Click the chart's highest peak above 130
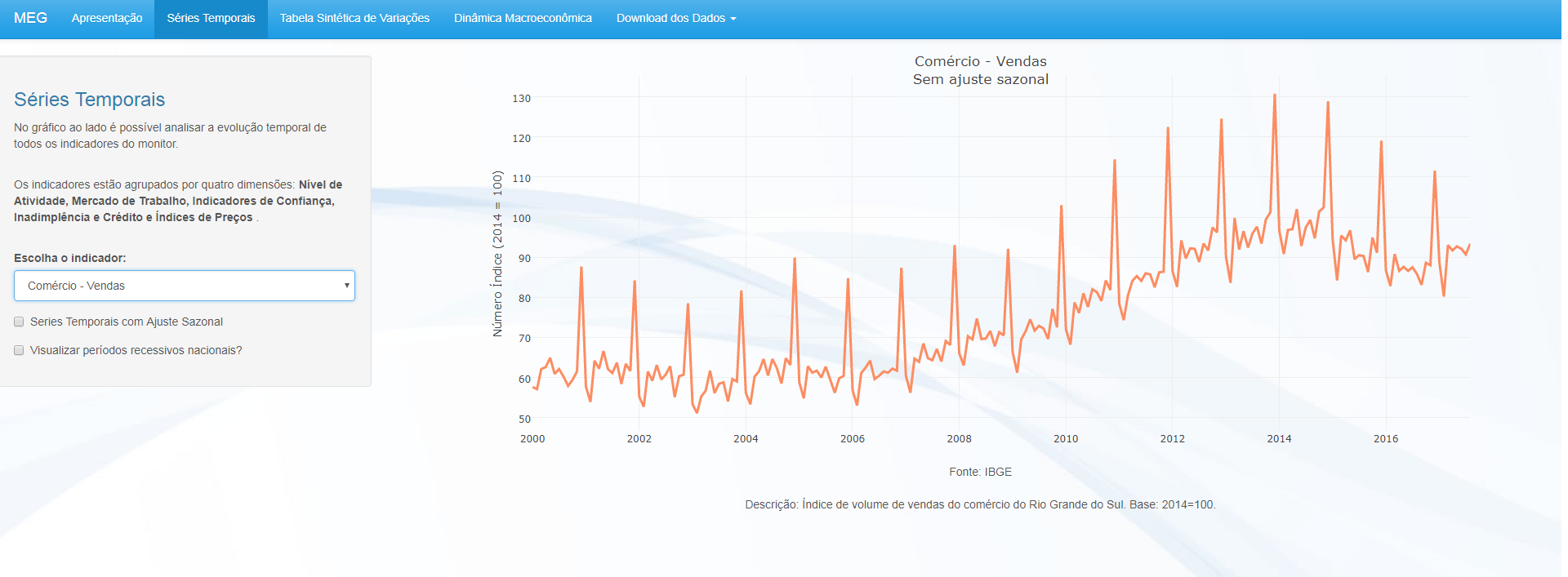 (1274, 95)
